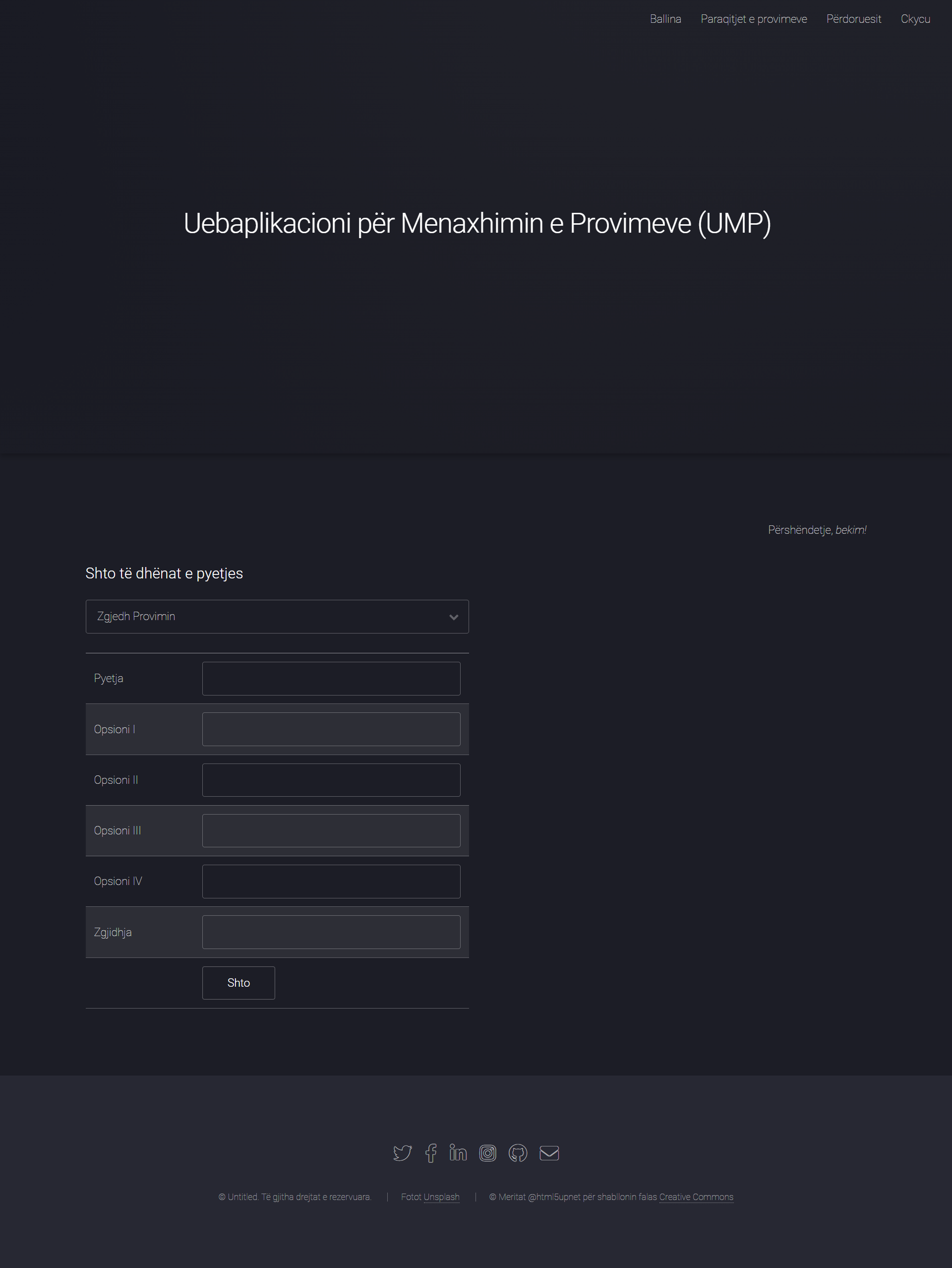Click the Opsioni III text field

point(331,830)
